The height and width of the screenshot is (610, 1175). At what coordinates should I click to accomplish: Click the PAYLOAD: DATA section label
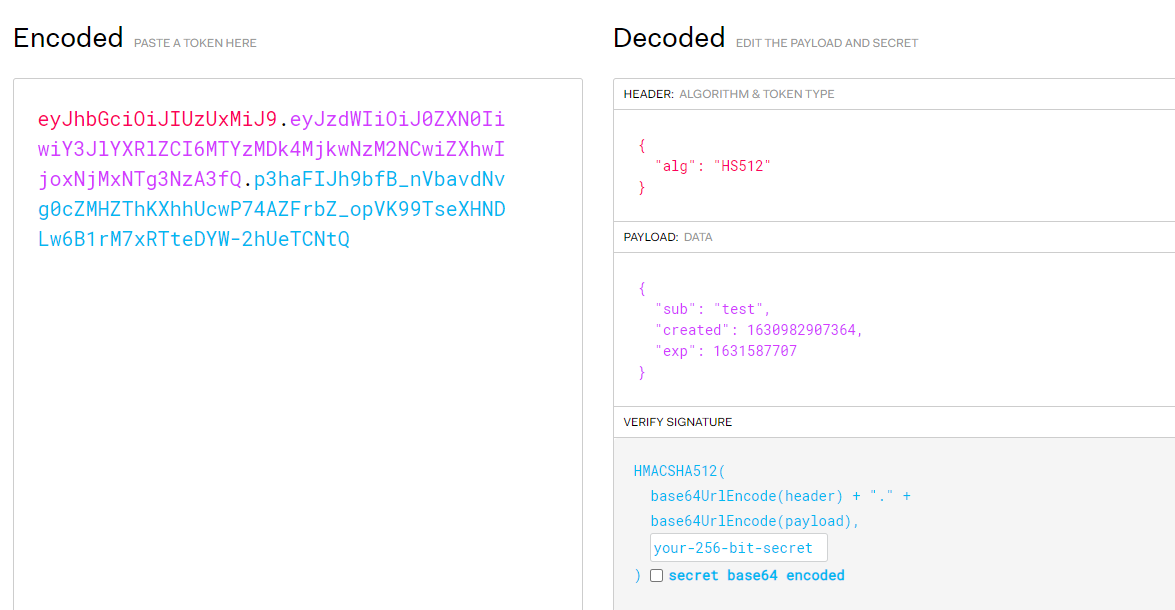(669, 238)
